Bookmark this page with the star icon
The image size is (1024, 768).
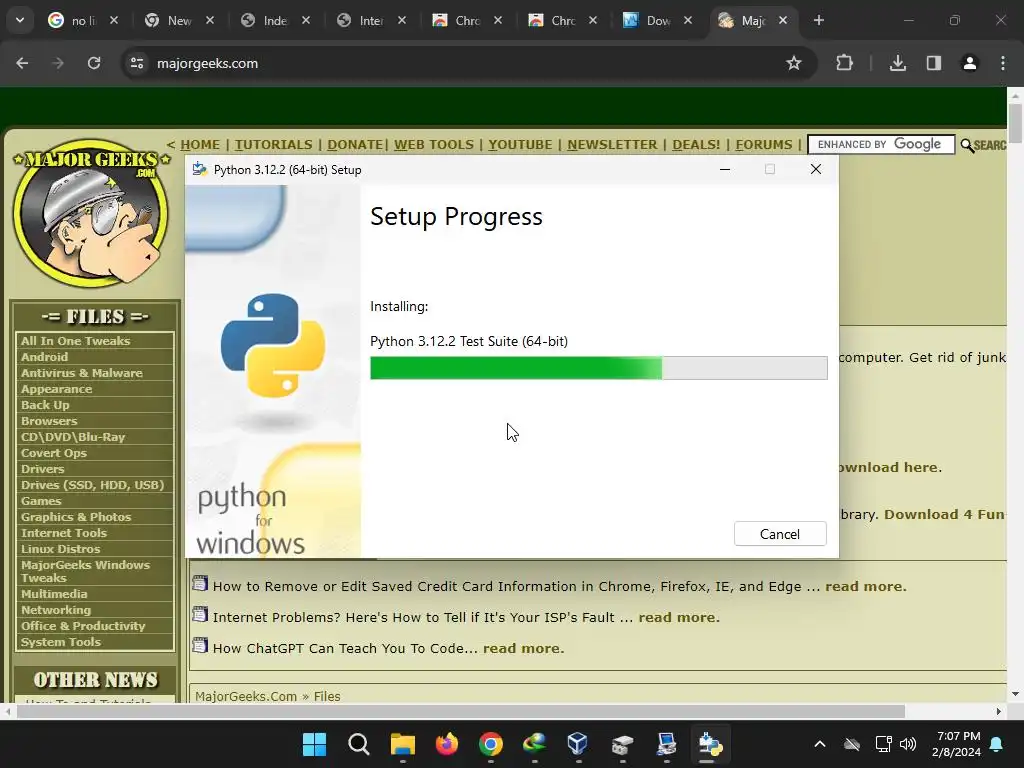(793, 63)
